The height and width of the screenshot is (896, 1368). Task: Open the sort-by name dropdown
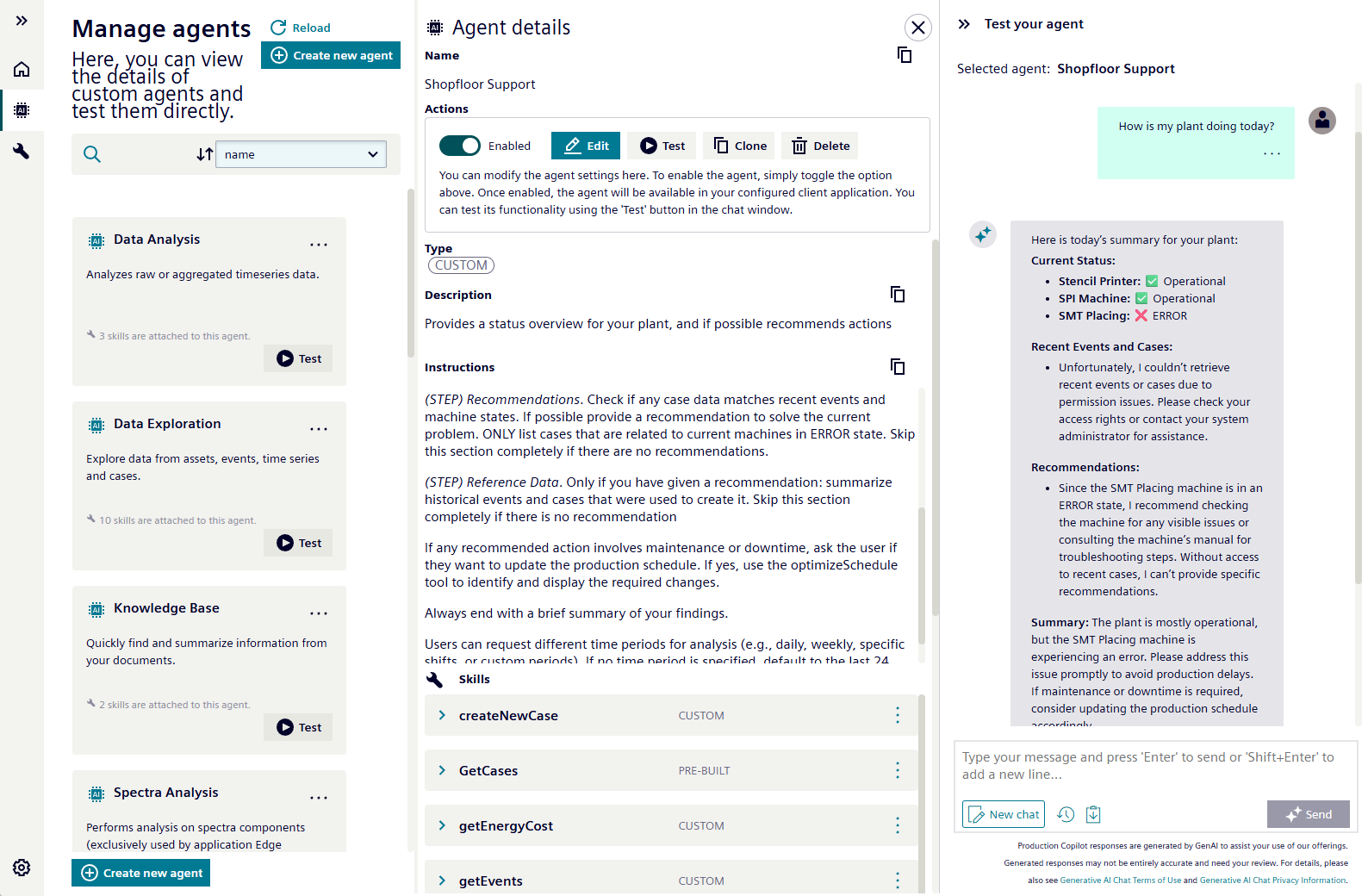tap(301, 154)
